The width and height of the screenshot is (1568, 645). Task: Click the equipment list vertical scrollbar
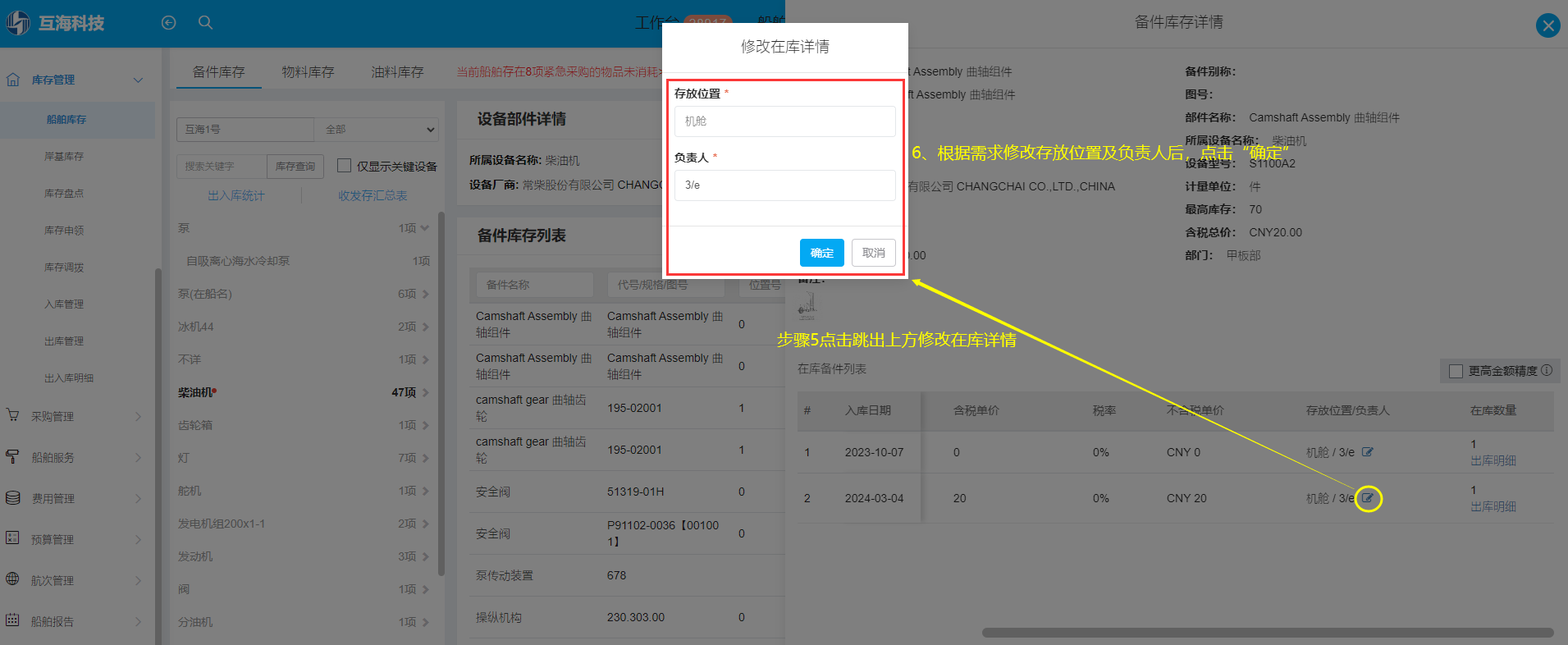(x=441, y=394)
